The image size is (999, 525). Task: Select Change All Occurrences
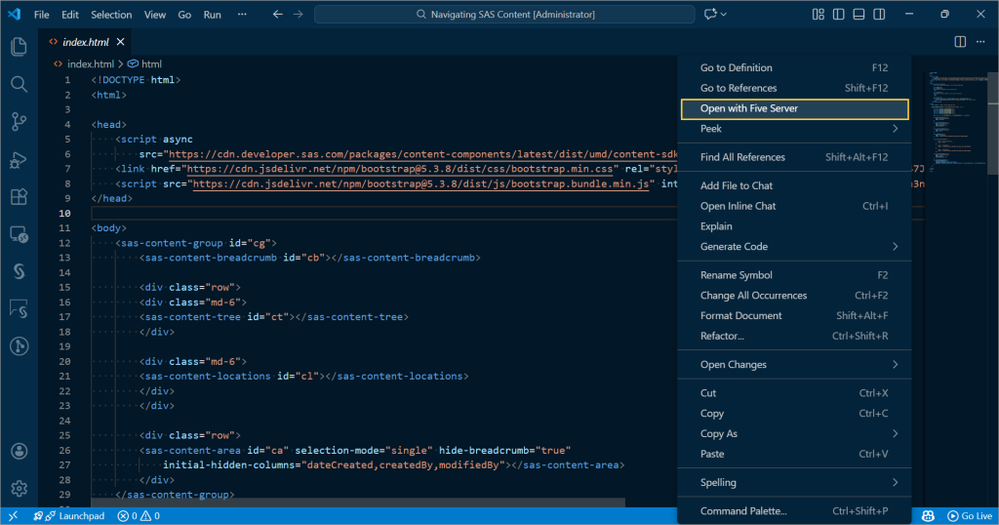794,296
